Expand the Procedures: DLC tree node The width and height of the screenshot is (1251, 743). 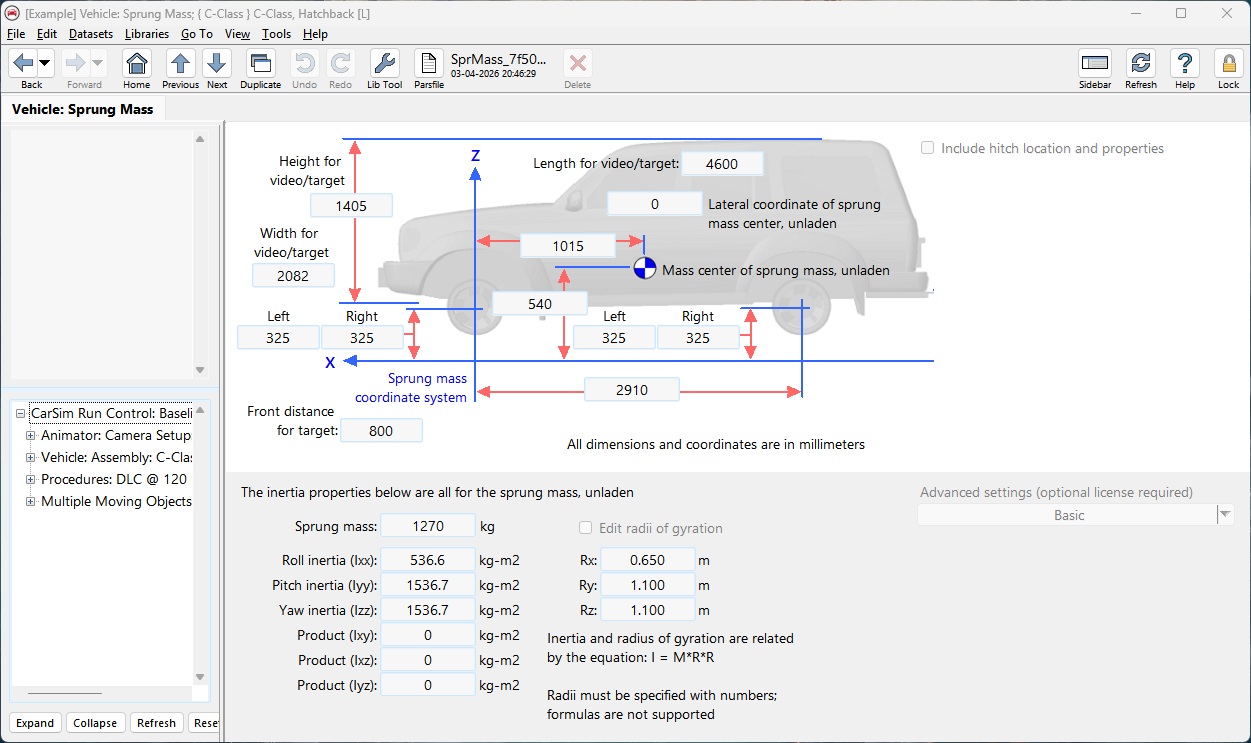(x=30, y=479)
